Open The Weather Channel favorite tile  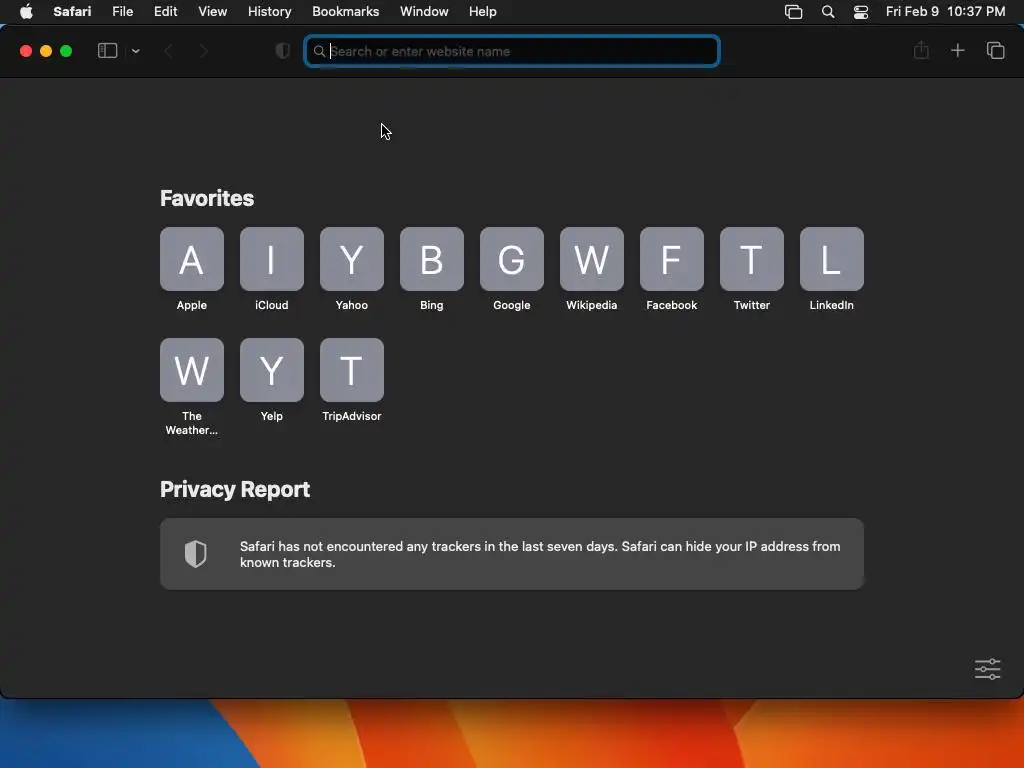click(x=191, y=370)
